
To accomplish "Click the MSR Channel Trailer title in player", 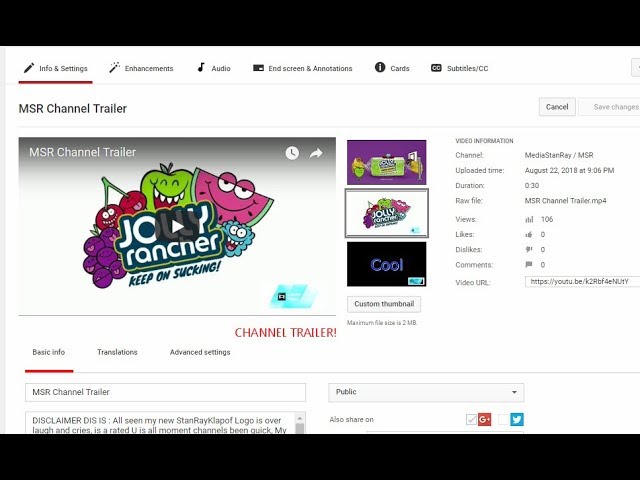I will [x=82, y=152].
